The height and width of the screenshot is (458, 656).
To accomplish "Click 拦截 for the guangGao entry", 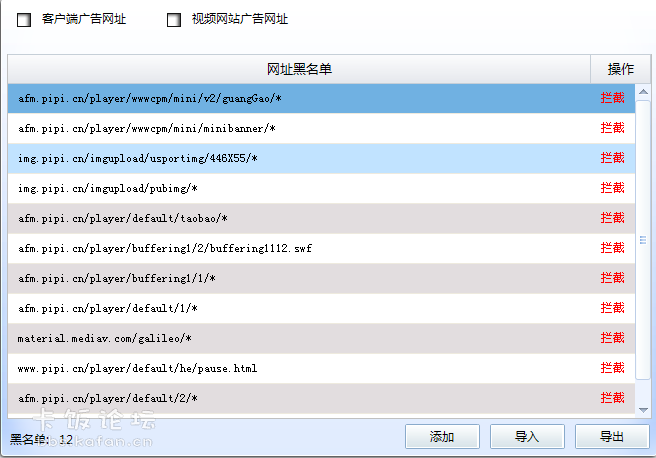I will point(612,98).
